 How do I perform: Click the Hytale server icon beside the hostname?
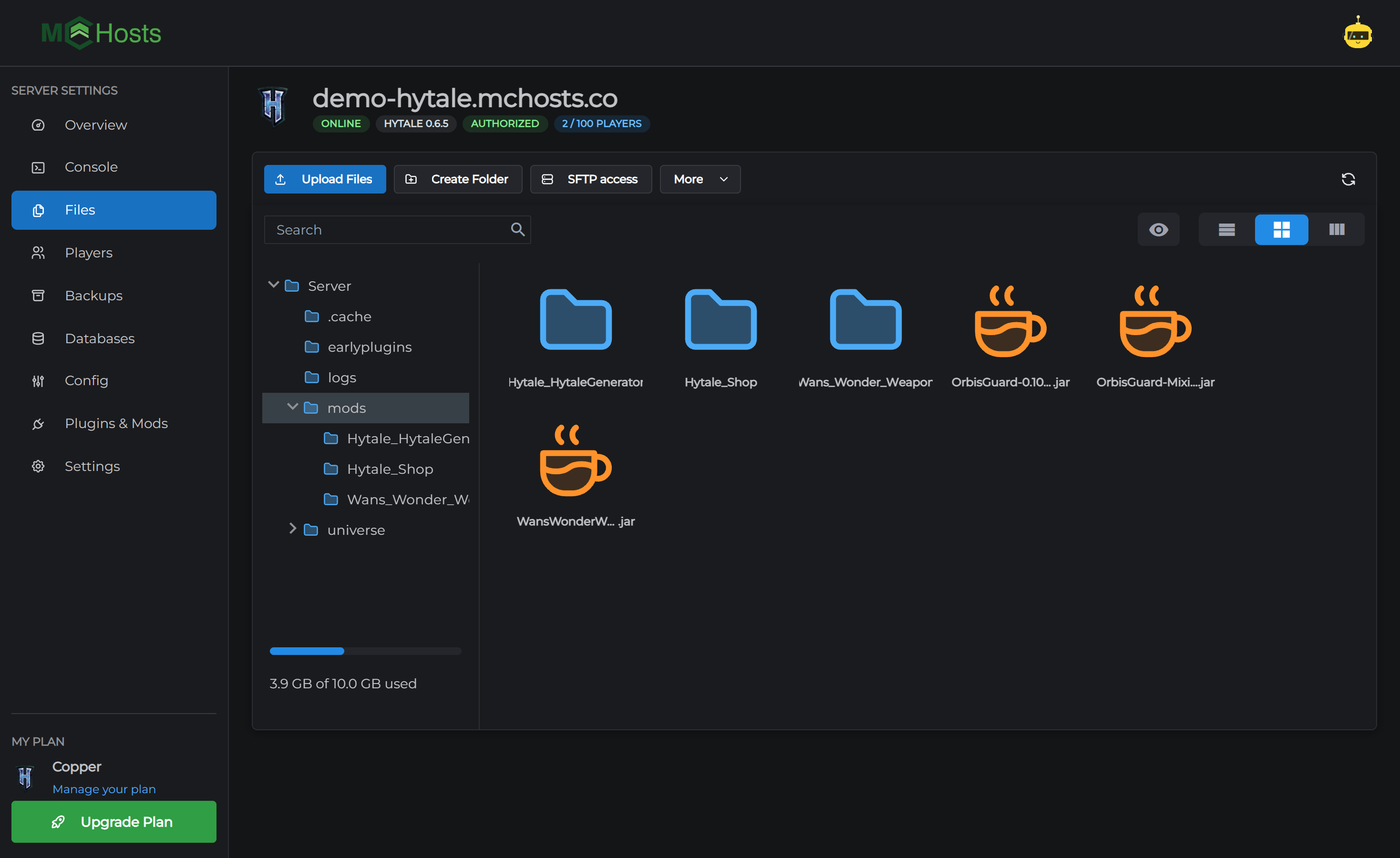pos(273,106)
